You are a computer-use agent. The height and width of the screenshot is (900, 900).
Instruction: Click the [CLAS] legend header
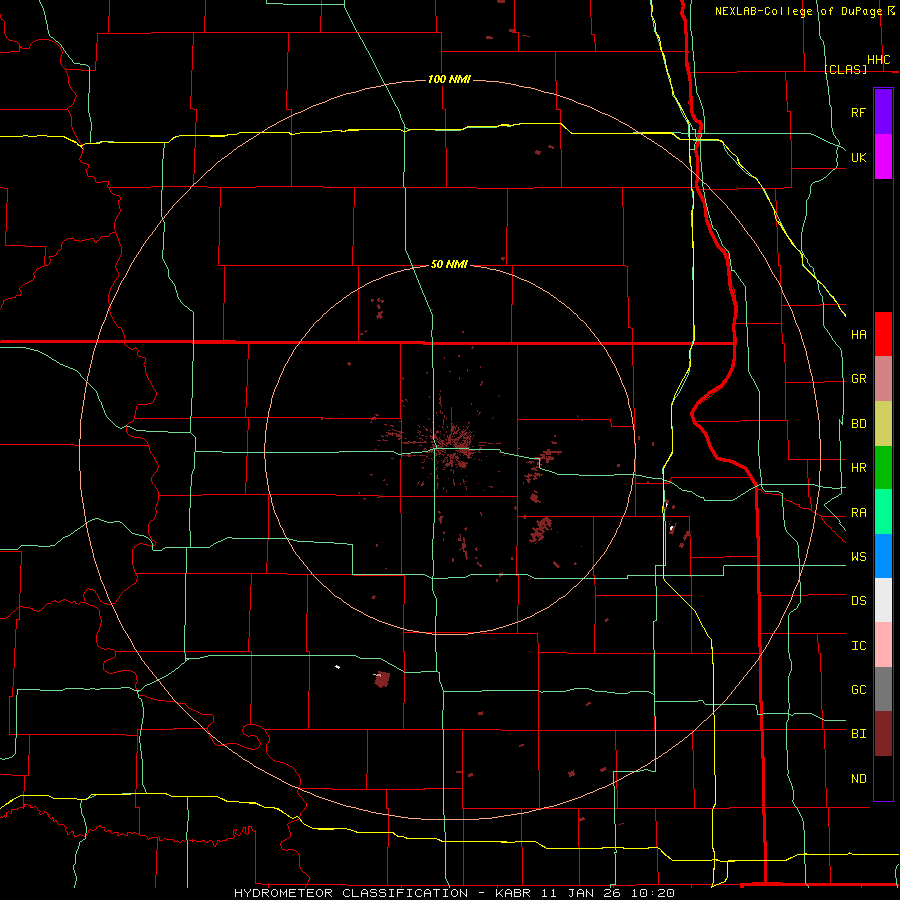click(x=845, y=69)
